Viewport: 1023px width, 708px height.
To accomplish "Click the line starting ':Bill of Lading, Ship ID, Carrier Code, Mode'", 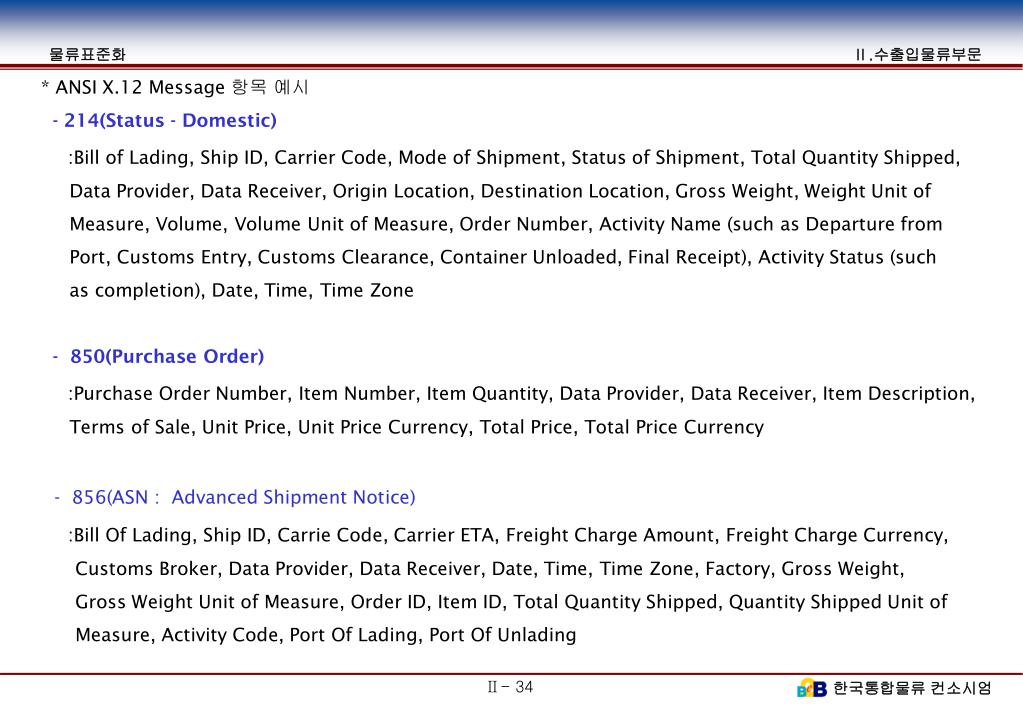I will (x=515, y=158).
